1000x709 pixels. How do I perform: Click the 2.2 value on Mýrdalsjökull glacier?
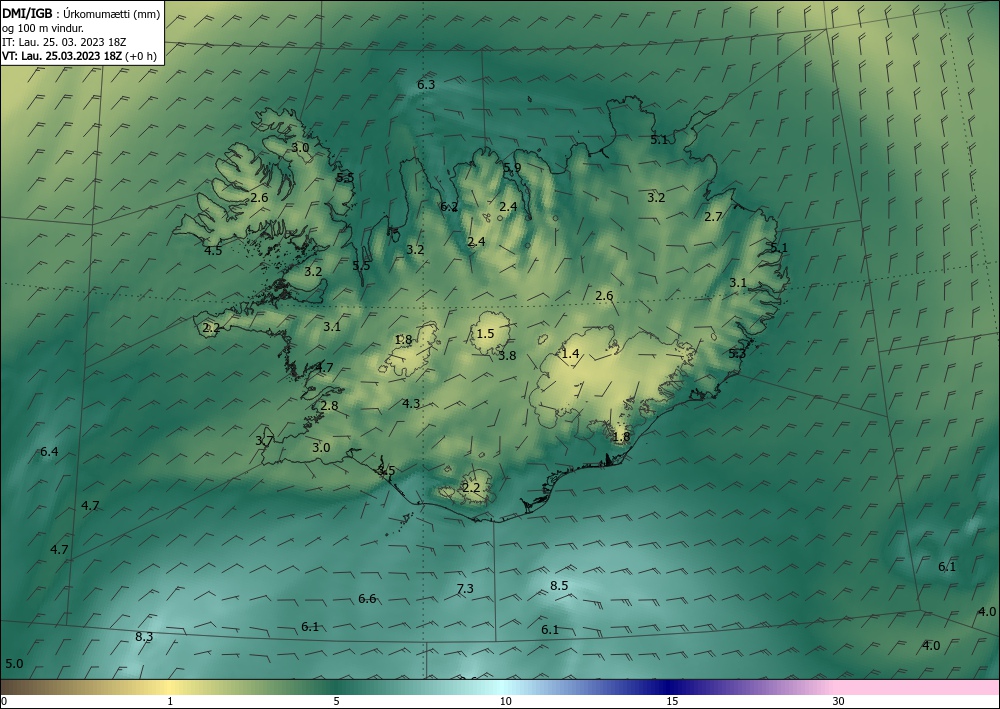click(x=471, y=488)
